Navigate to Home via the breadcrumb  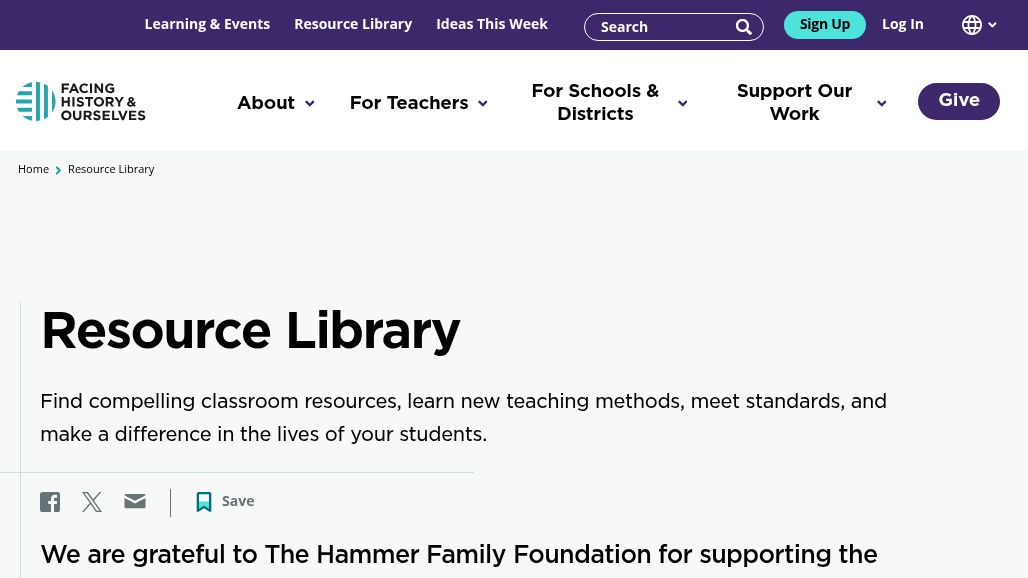33,169
